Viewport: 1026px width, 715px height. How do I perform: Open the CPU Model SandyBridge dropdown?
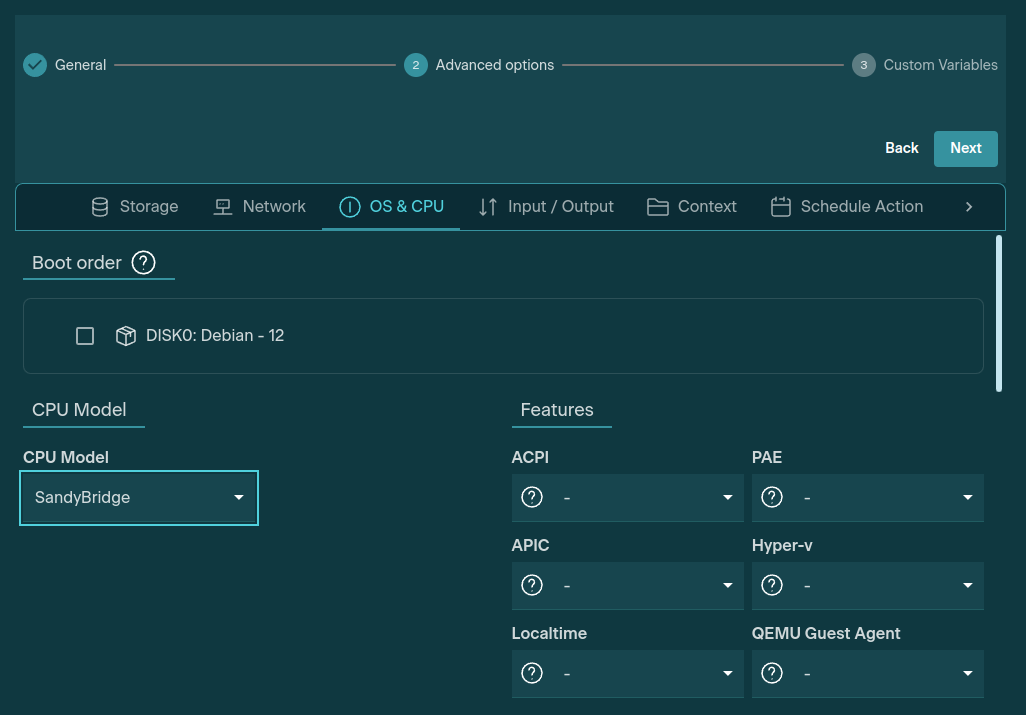139,498
